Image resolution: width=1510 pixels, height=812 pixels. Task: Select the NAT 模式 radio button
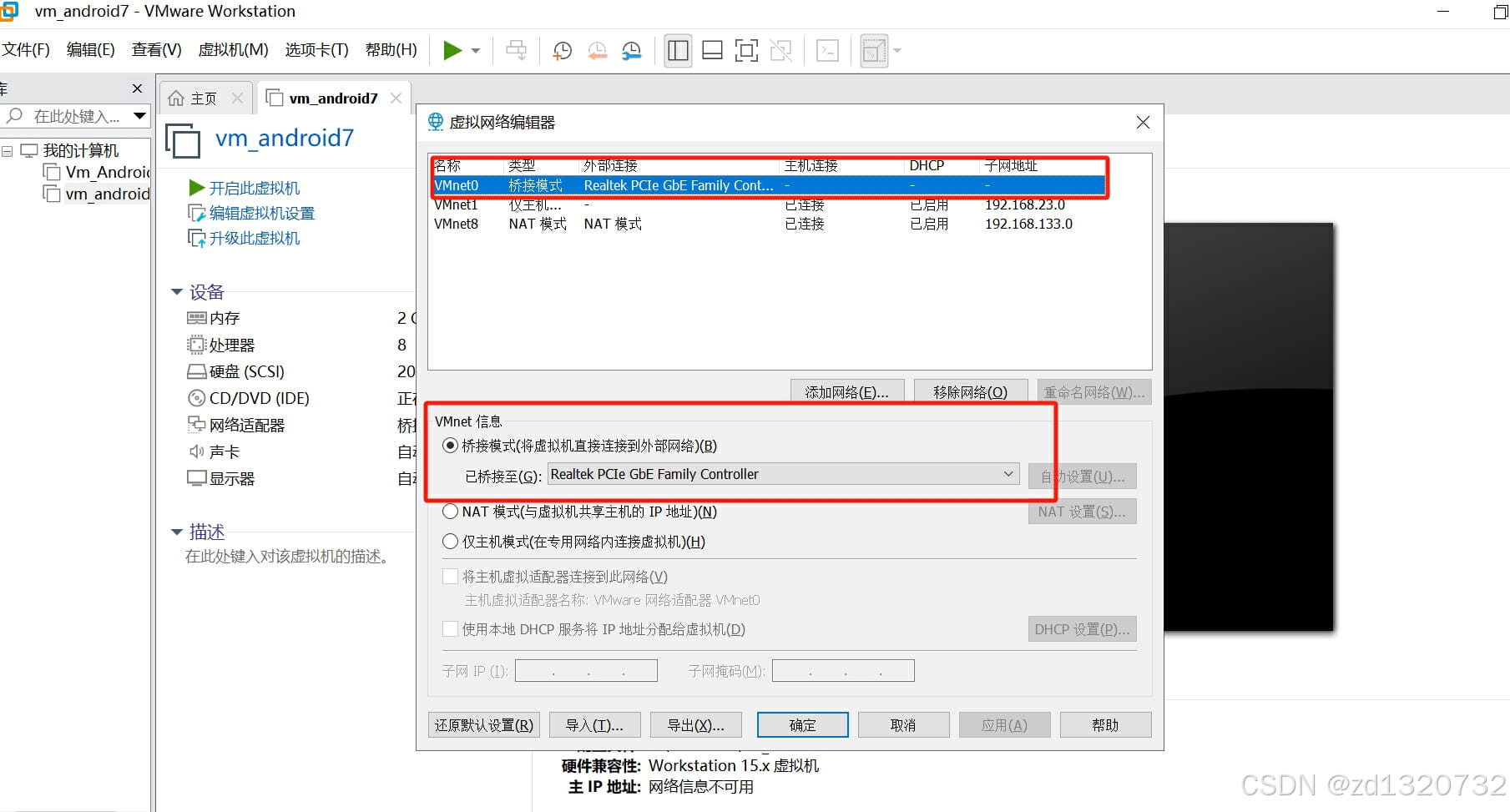pyautogui.click(x=451, y=512)
